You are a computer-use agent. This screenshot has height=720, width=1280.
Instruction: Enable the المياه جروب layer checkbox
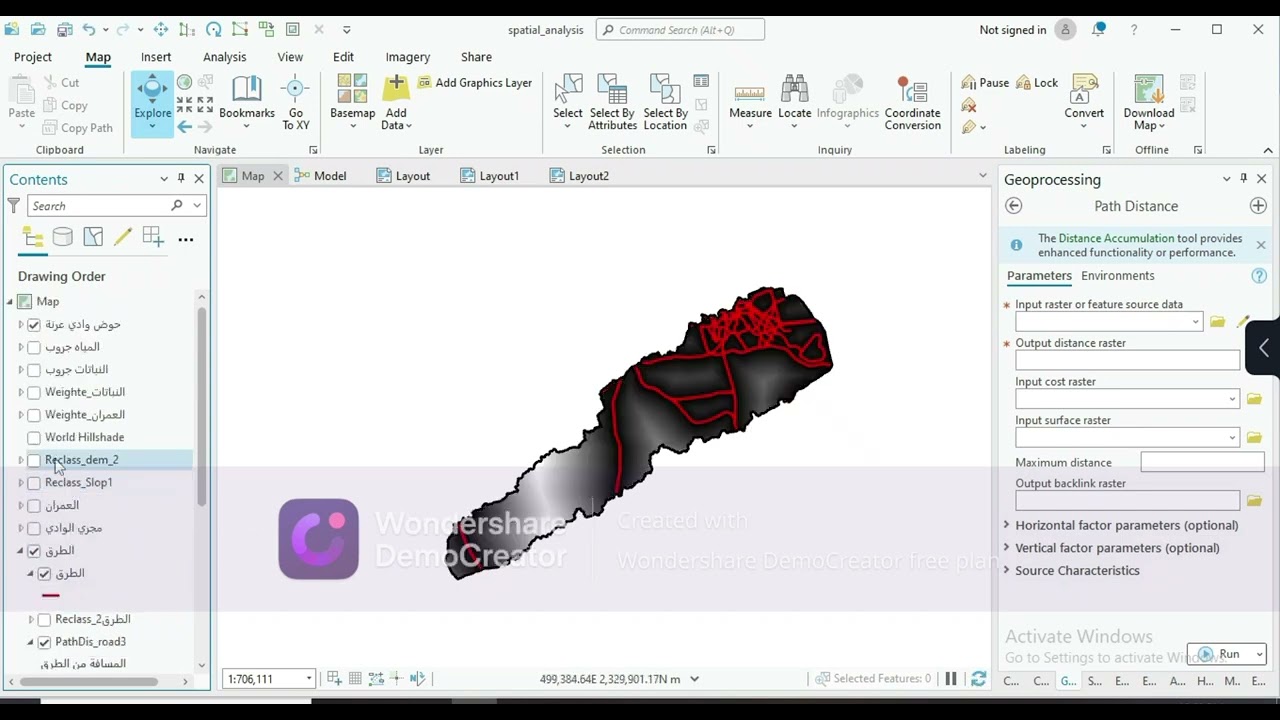(34, 347)
